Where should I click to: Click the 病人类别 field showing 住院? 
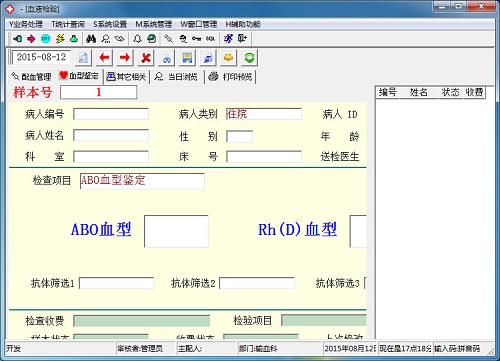tap(264, 114)
